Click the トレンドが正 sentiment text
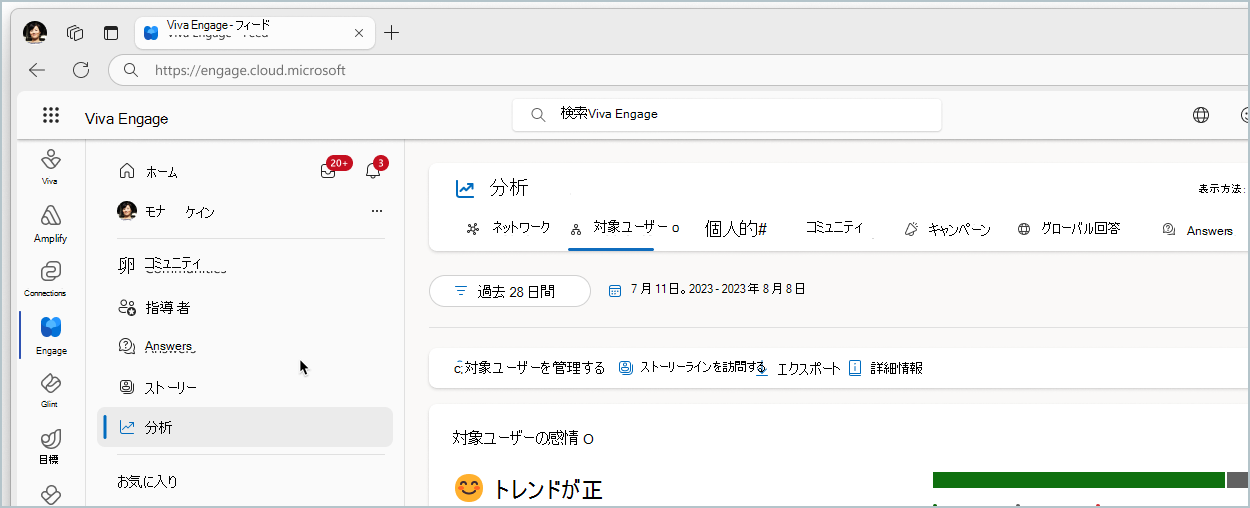 point(548,489)
